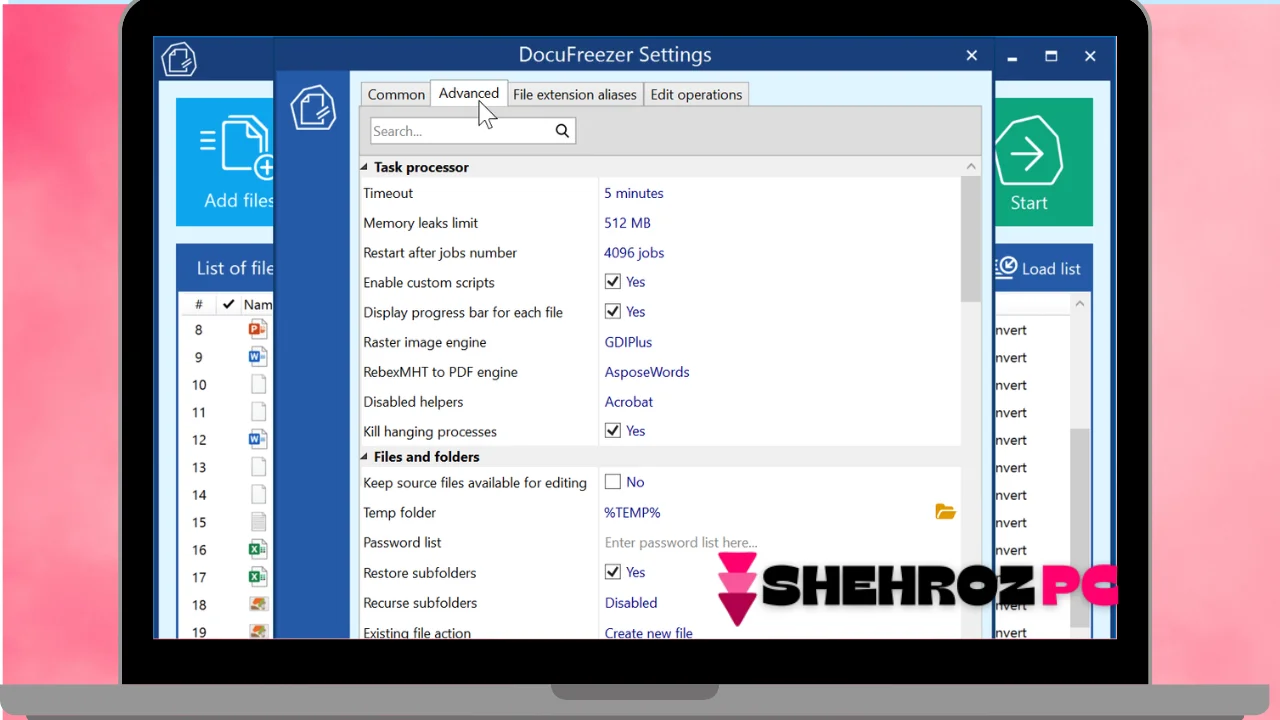Change Memory leaks limit 512 MB value
The width and height of the screenshot is (1280, 720).
click(x=627, y=223)
